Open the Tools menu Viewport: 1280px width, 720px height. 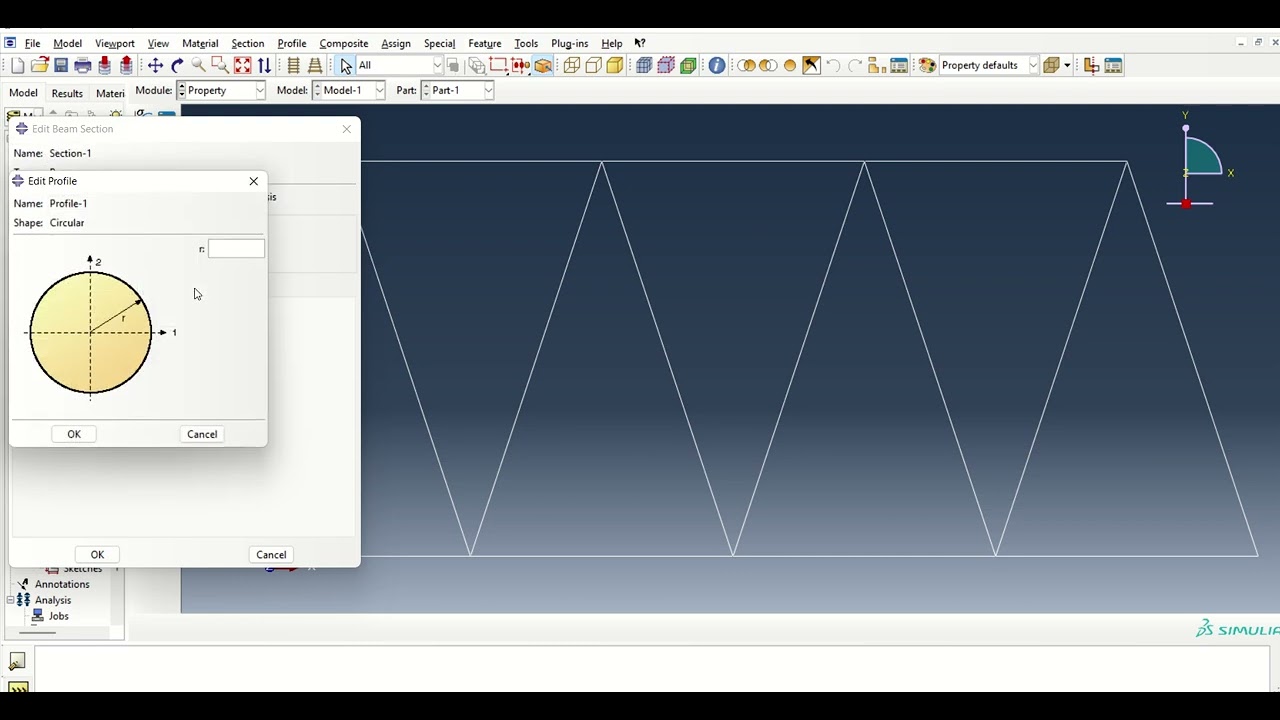point(526,44)
